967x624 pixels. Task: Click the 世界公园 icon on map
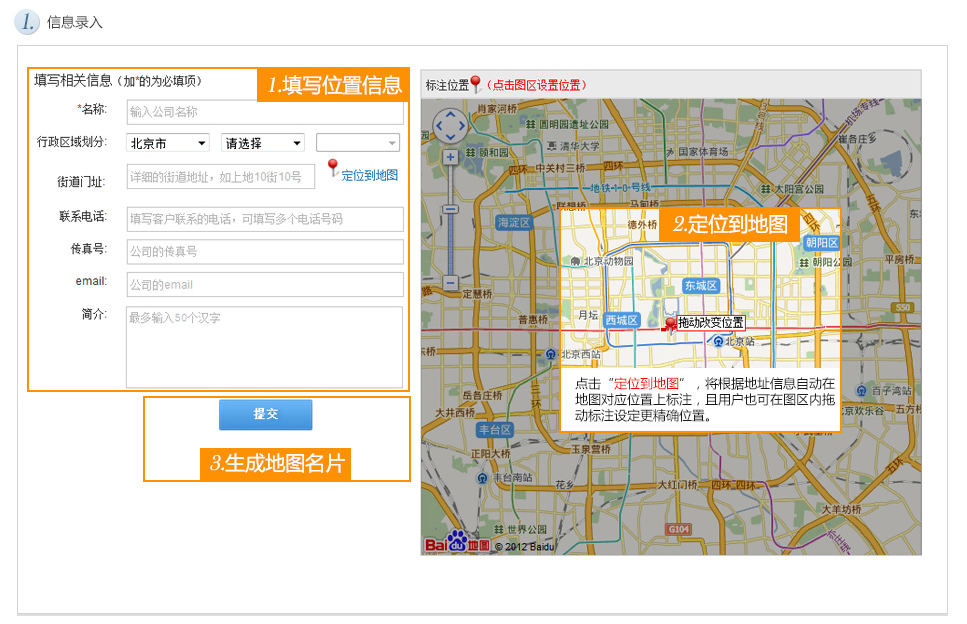tap(499, 530)
